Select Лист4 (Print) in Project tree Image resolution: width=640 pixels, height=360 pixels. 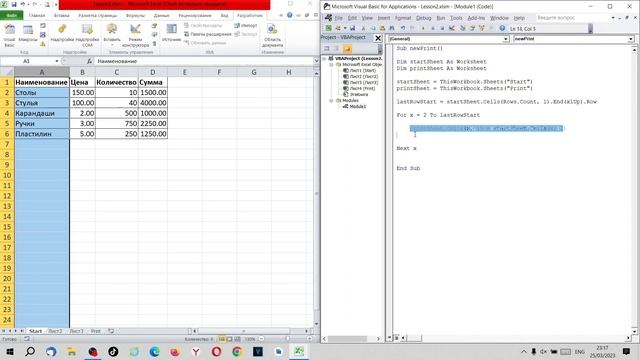pos(359,89)
